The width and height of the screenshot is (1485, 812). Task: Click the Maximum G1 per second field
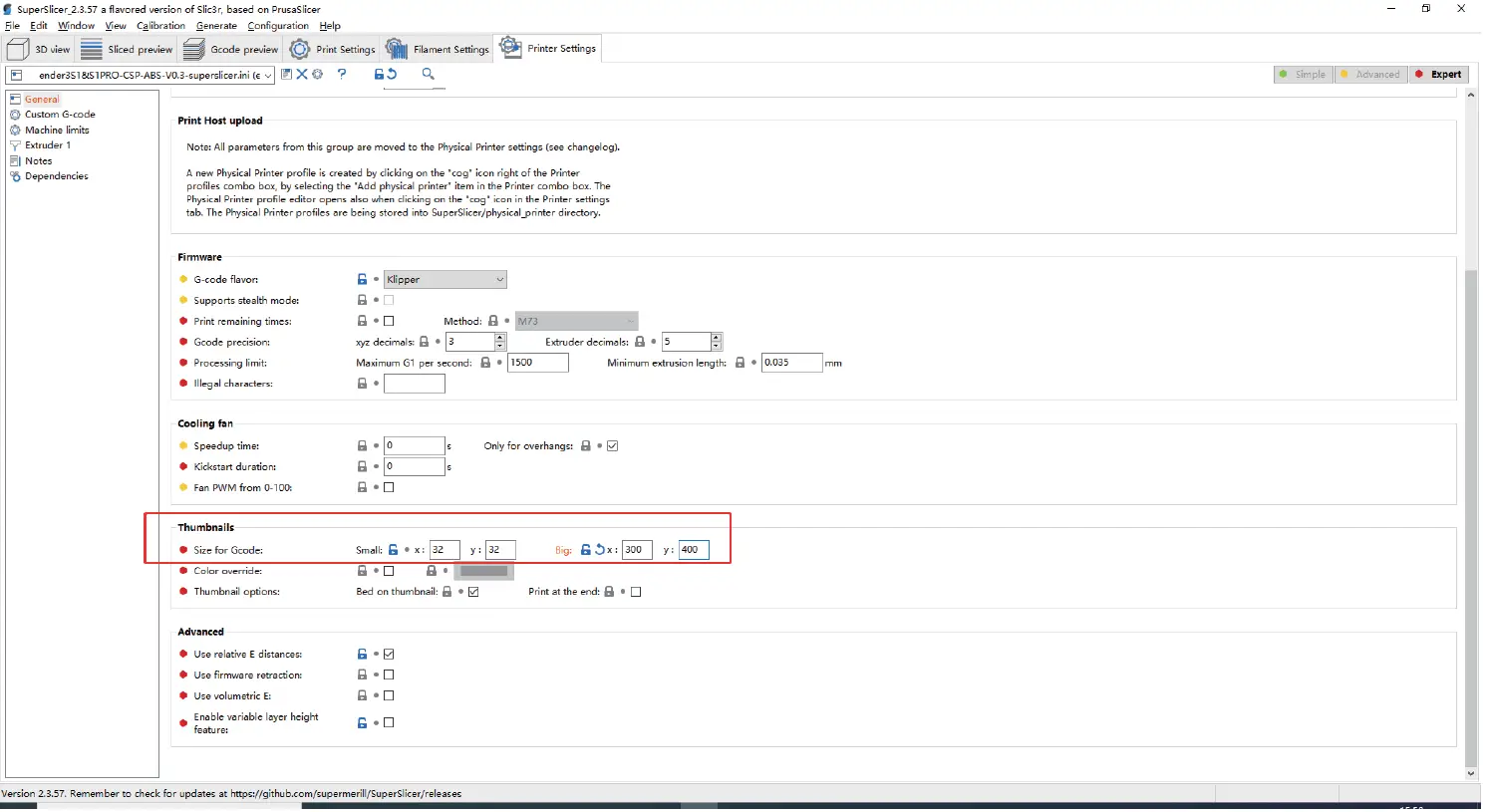(538, 363)
